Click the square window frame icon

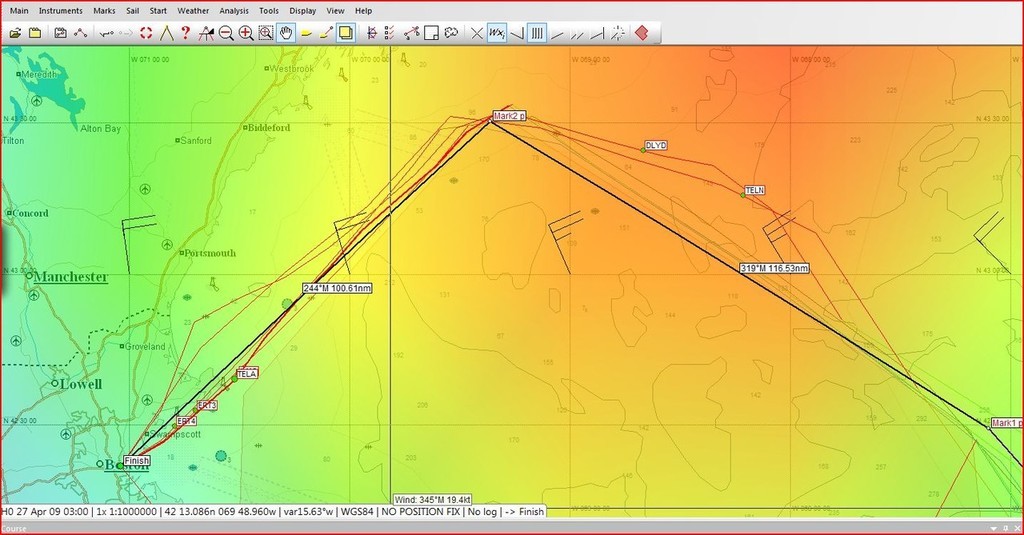coord(431,33)
